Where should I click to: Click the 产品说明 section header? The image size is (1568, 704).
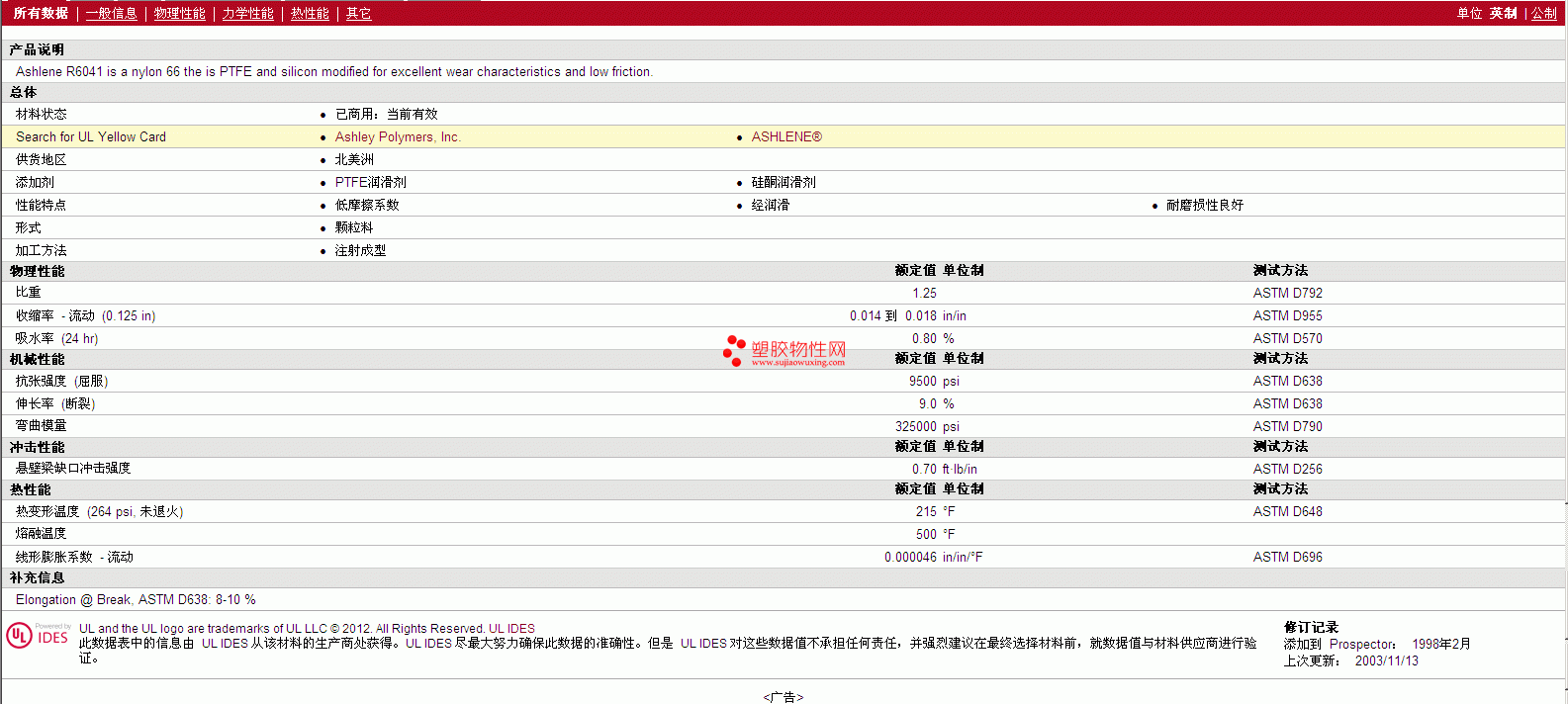tap(37, 49)
